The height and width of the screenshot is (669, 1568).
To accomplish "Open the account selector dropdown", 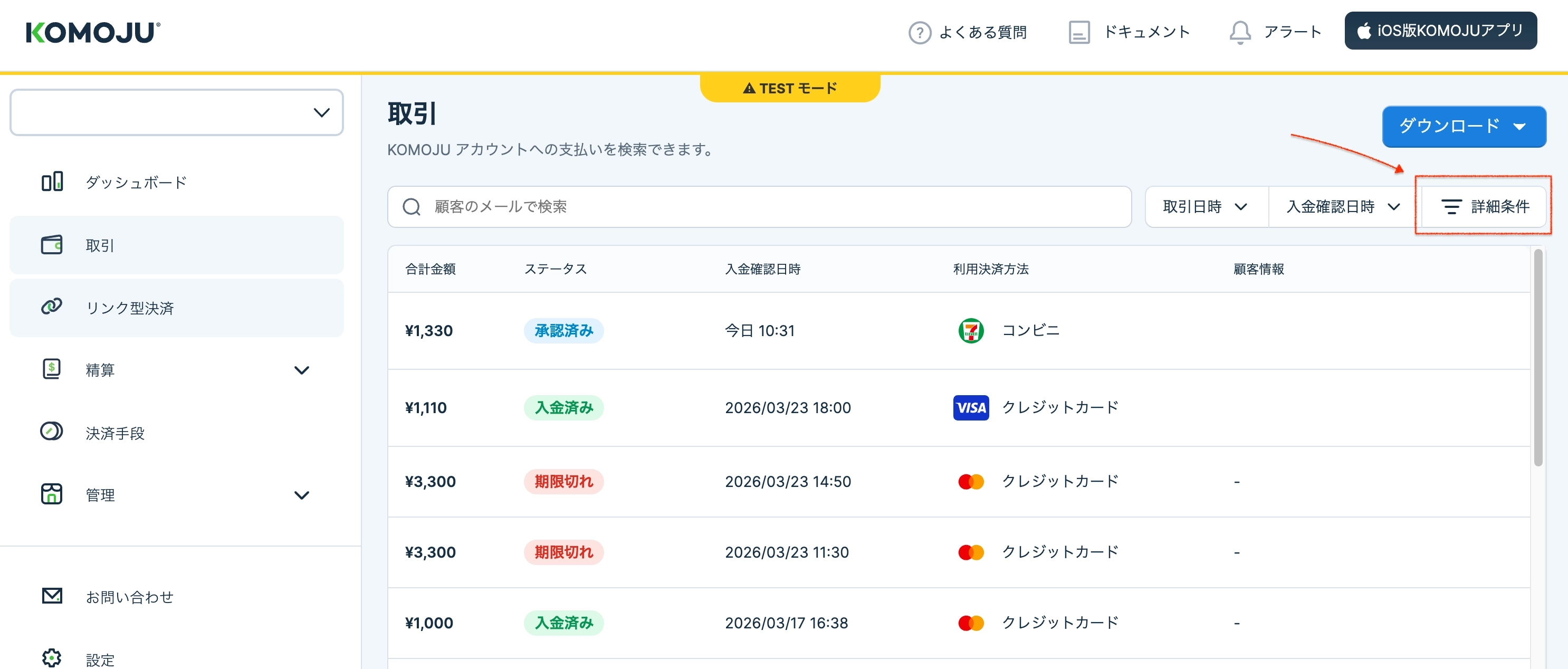I will pyautogui.click(x=177, y=112).
